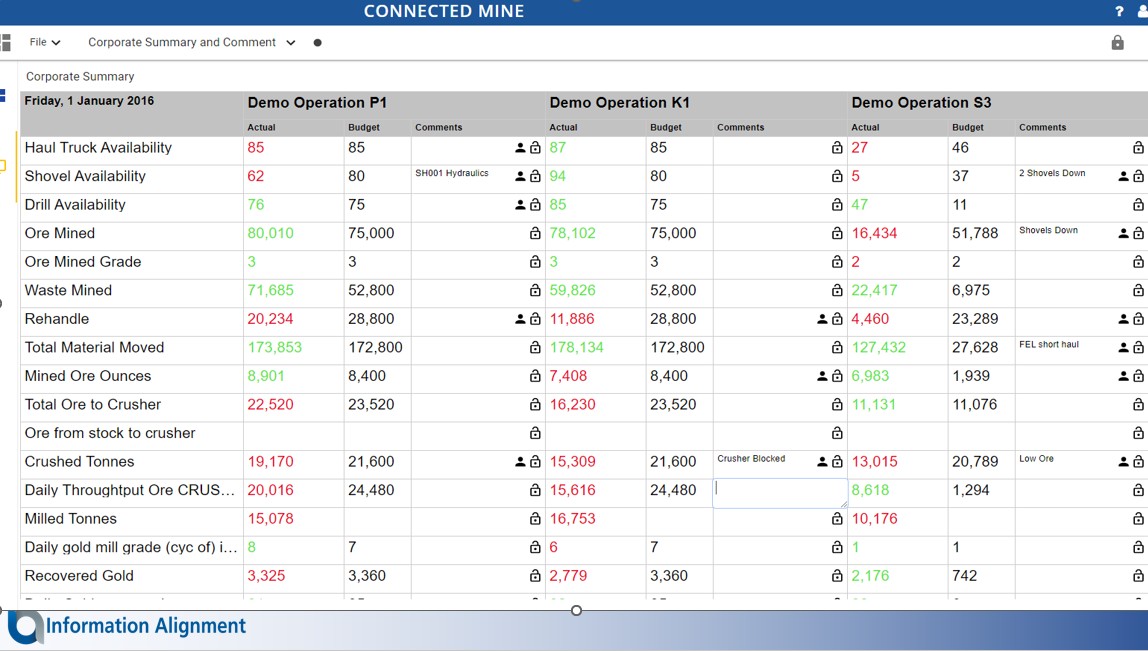1148x651 pixels.
Task: Click the Corporate Summary title
Action: (x=80, y=76)
